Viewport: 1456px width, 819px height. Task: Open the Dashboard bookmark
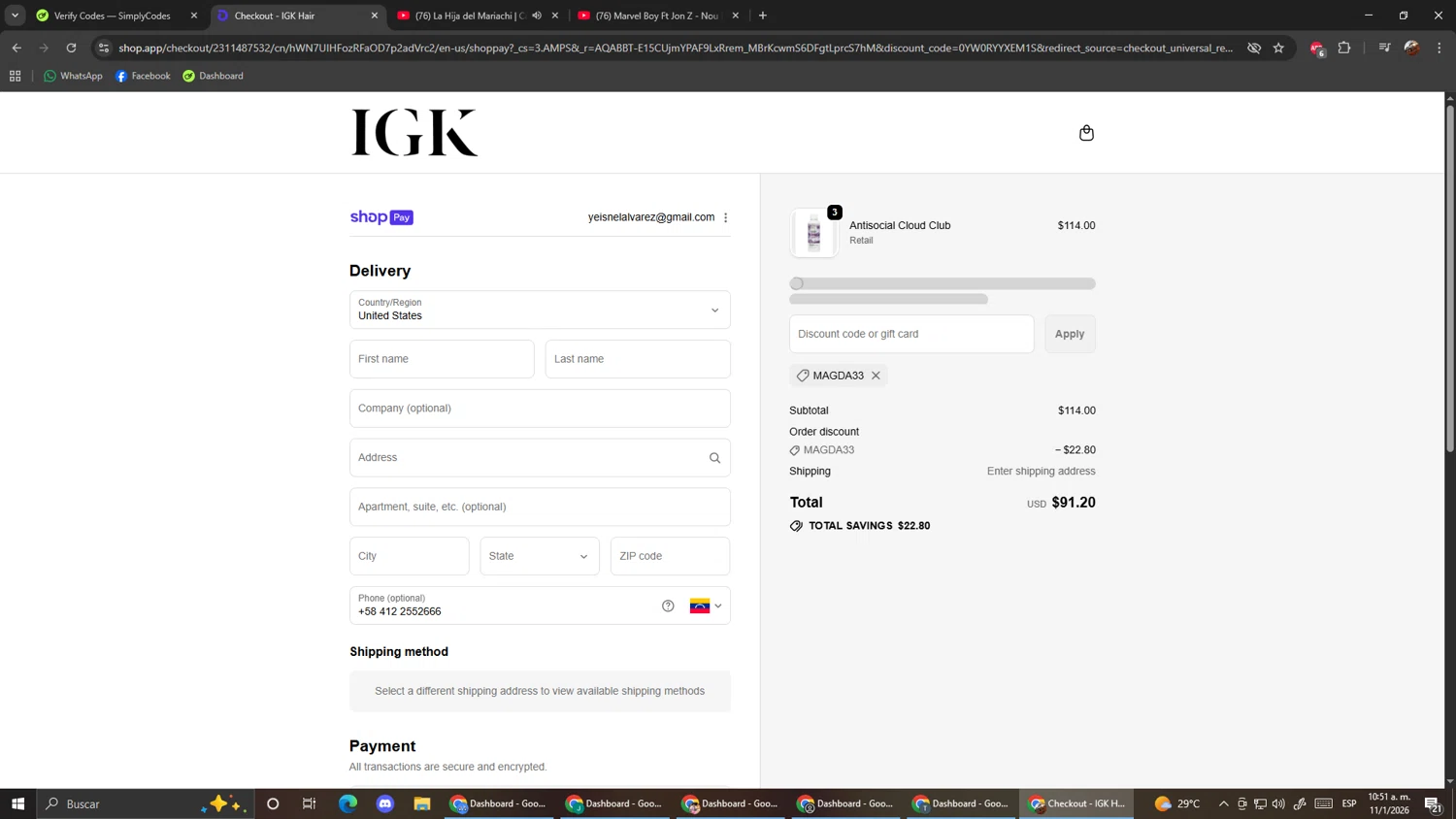pos(213,76)
